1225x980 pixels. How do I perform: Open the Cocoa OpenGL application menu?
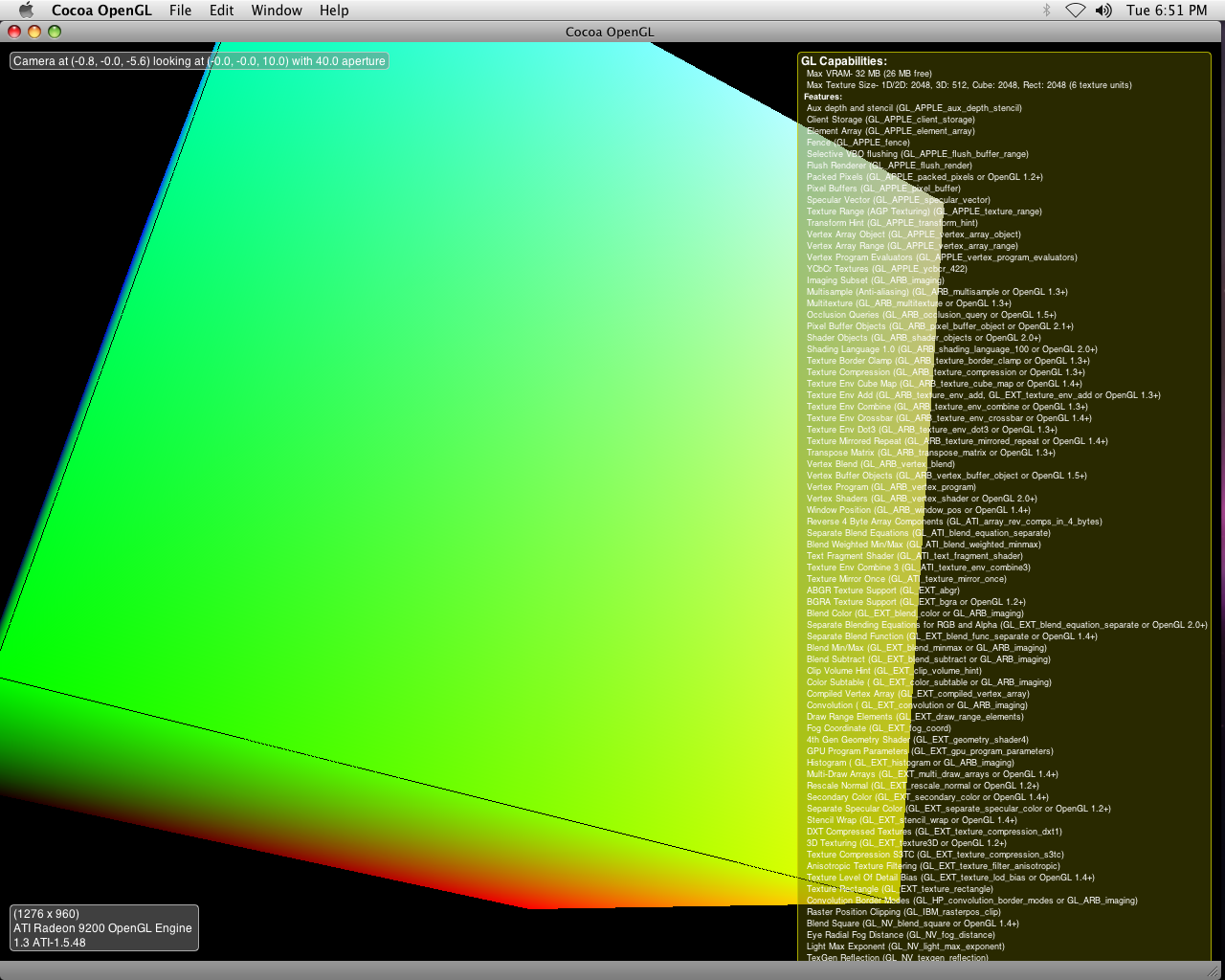101,11
